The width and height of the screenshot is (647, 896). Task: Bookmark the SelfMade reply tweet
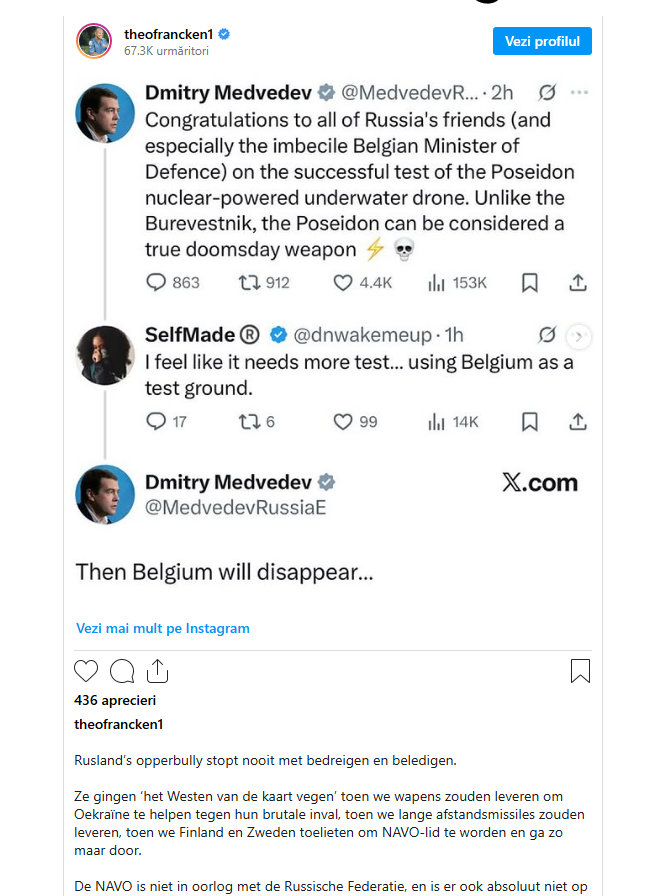(x=530, y=421)
